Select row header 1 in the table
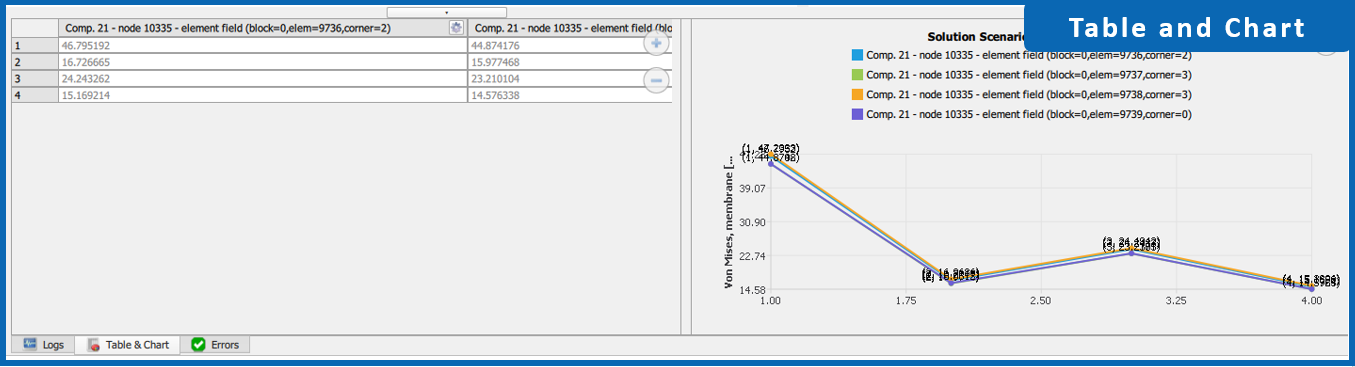The image size is (1355, 367). [34, 45]
